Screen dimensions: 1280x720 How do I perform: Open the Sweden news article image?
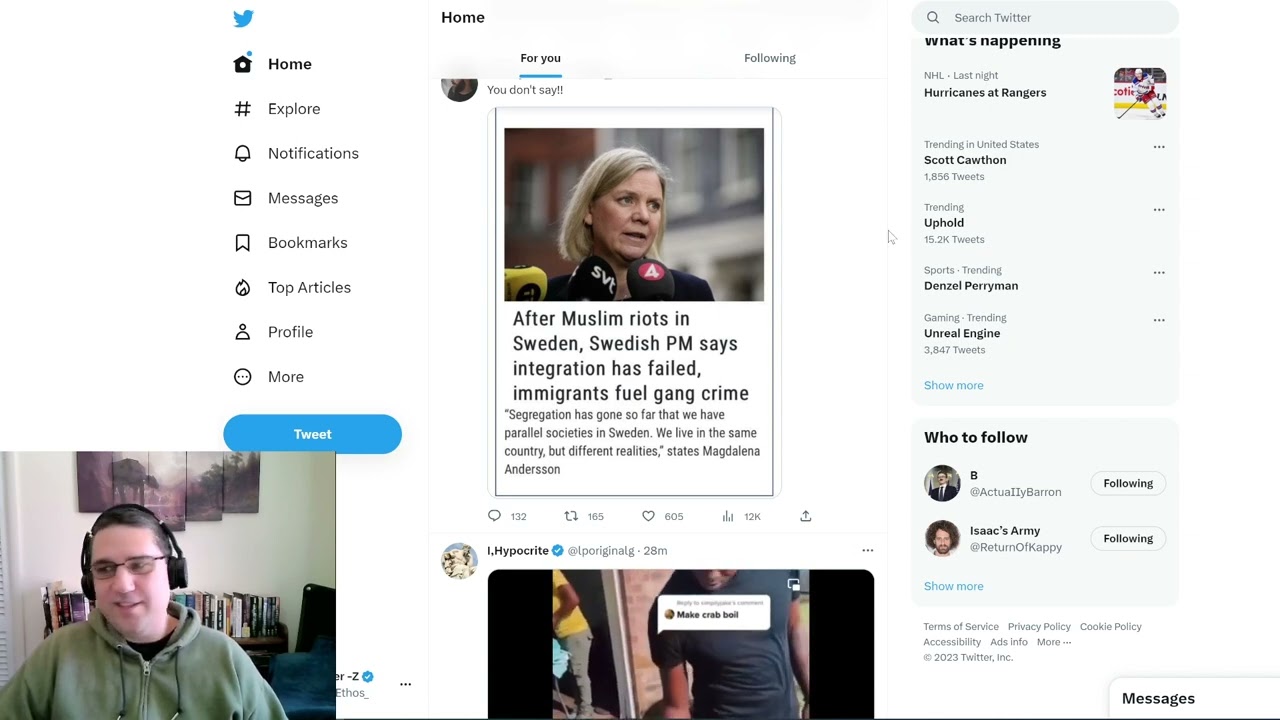pos(634,301)
